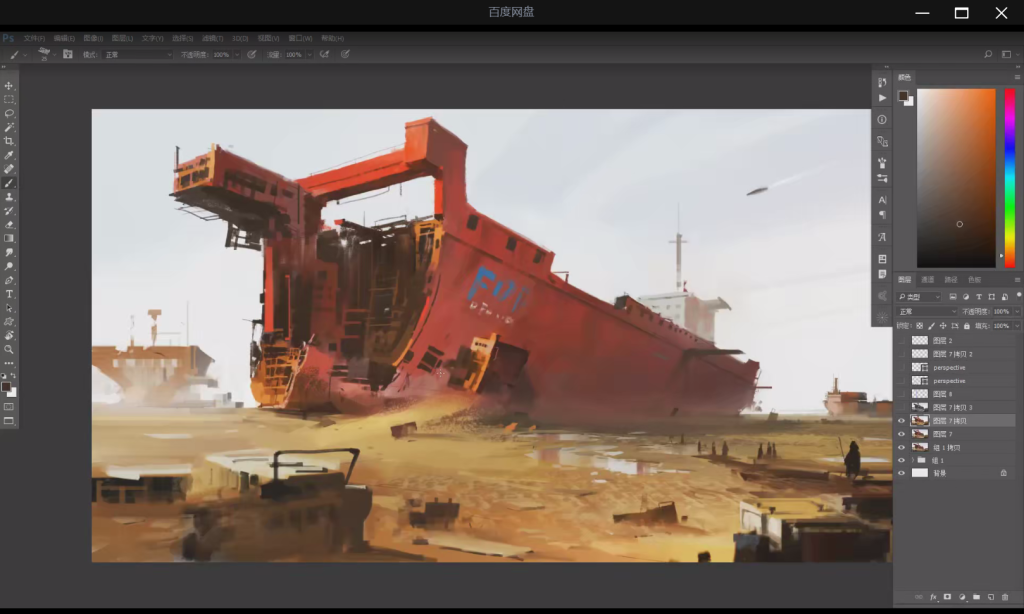Select the Lasso tool
The height and width of the screenshot is (614, 1024).
coord(9,113)
